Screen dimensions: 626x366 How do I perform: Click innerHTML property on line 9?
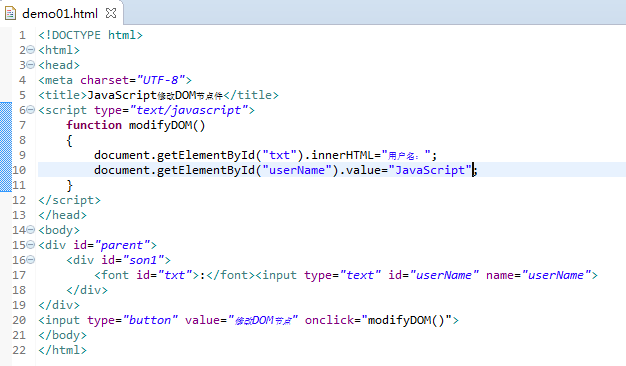[x=343, y=155]
